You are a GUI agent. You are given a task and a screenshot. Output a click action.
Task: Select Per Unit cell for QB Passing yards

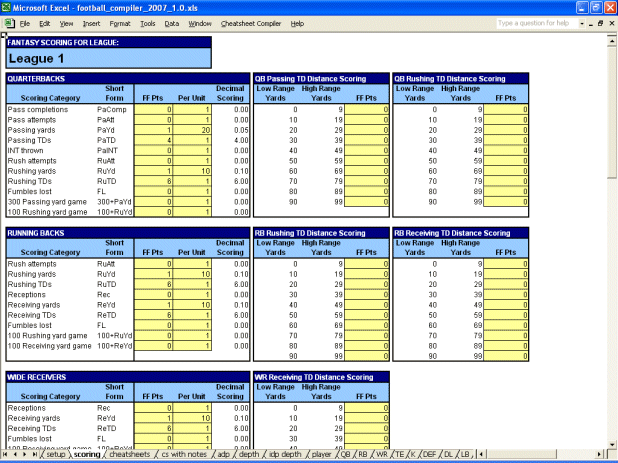[192, 130]
